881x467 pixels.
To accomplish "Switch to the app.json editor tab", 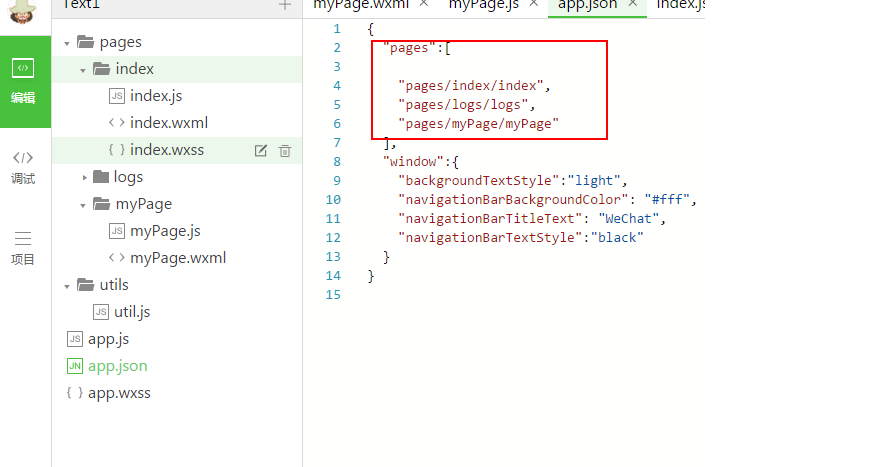I will 587,5.
